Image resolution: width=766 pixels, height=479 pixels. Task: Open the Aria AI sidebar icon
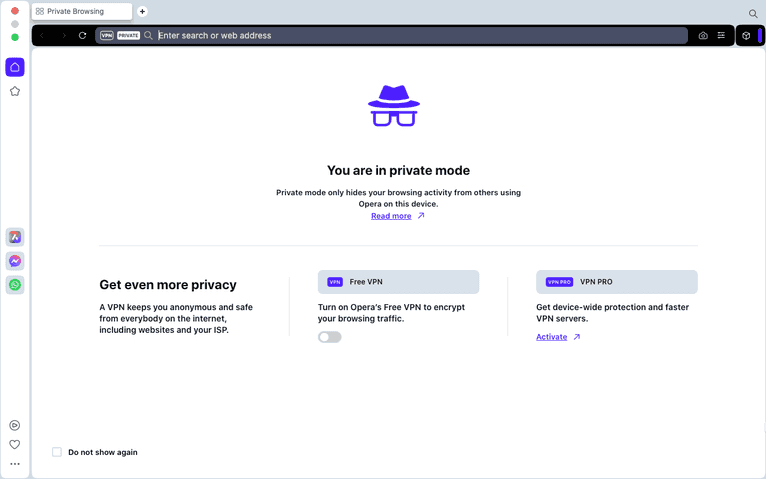15,237
